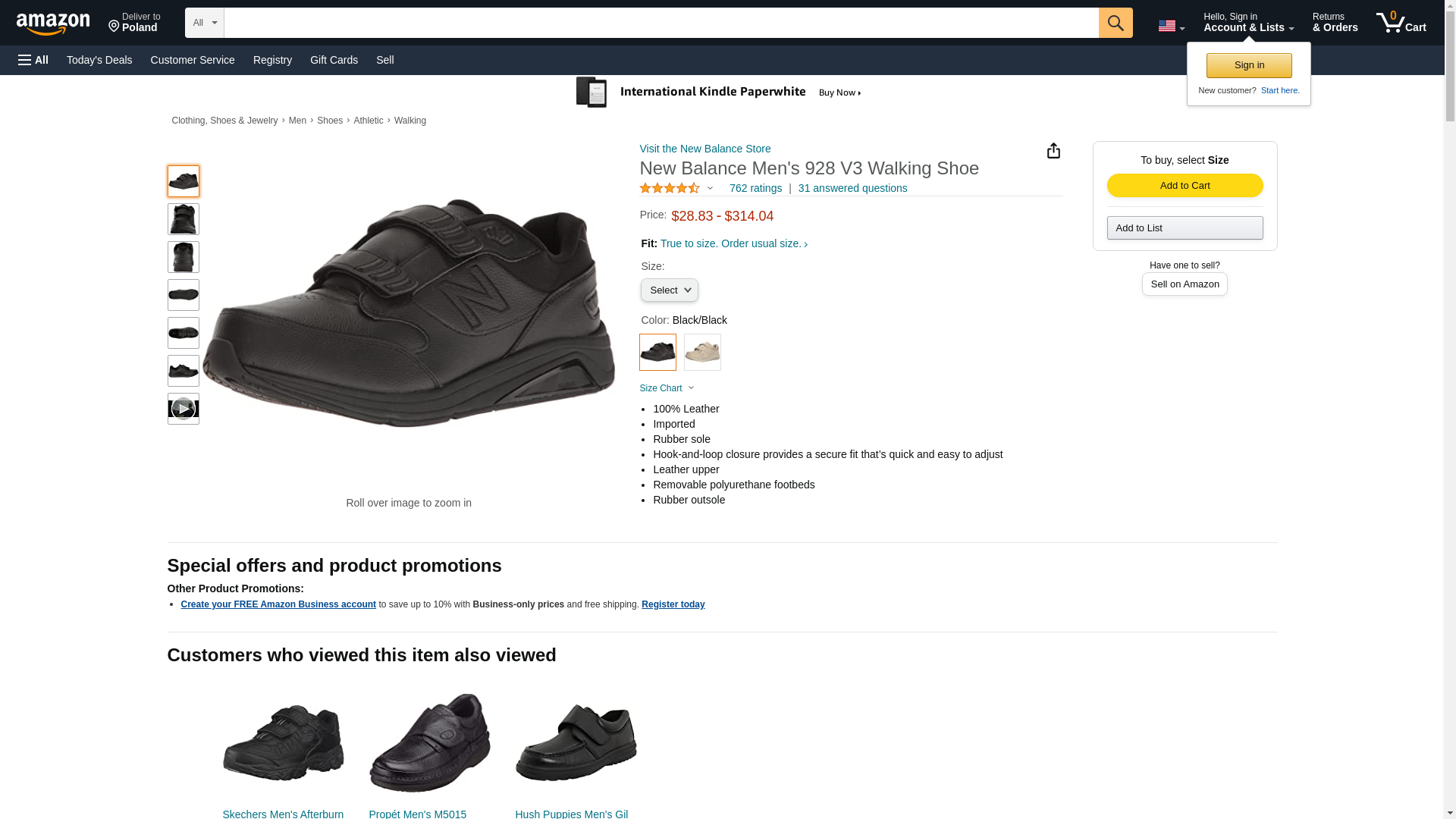This screenshot has width=1456, height=819.
Task: Click into the search input field
Action: (x=661, y=23)
